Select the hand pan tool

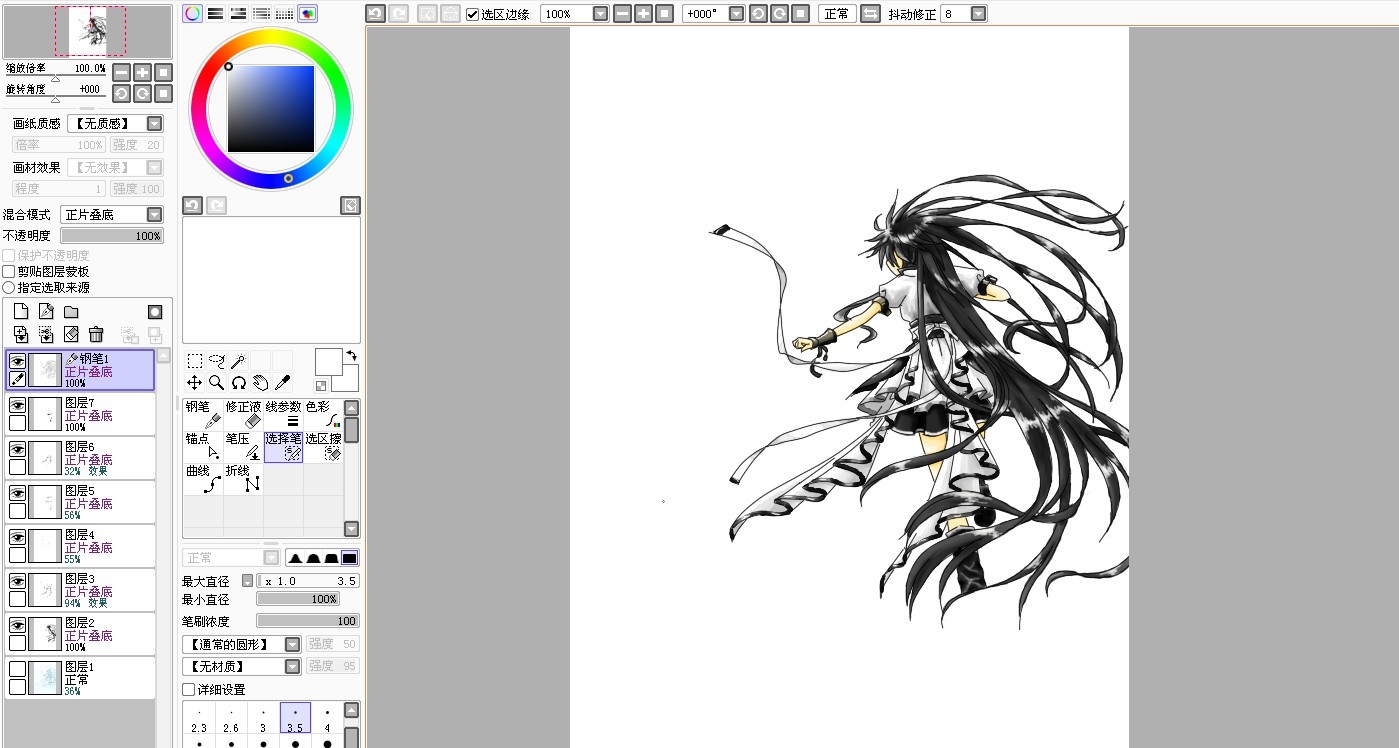click(x=260, y=382)
